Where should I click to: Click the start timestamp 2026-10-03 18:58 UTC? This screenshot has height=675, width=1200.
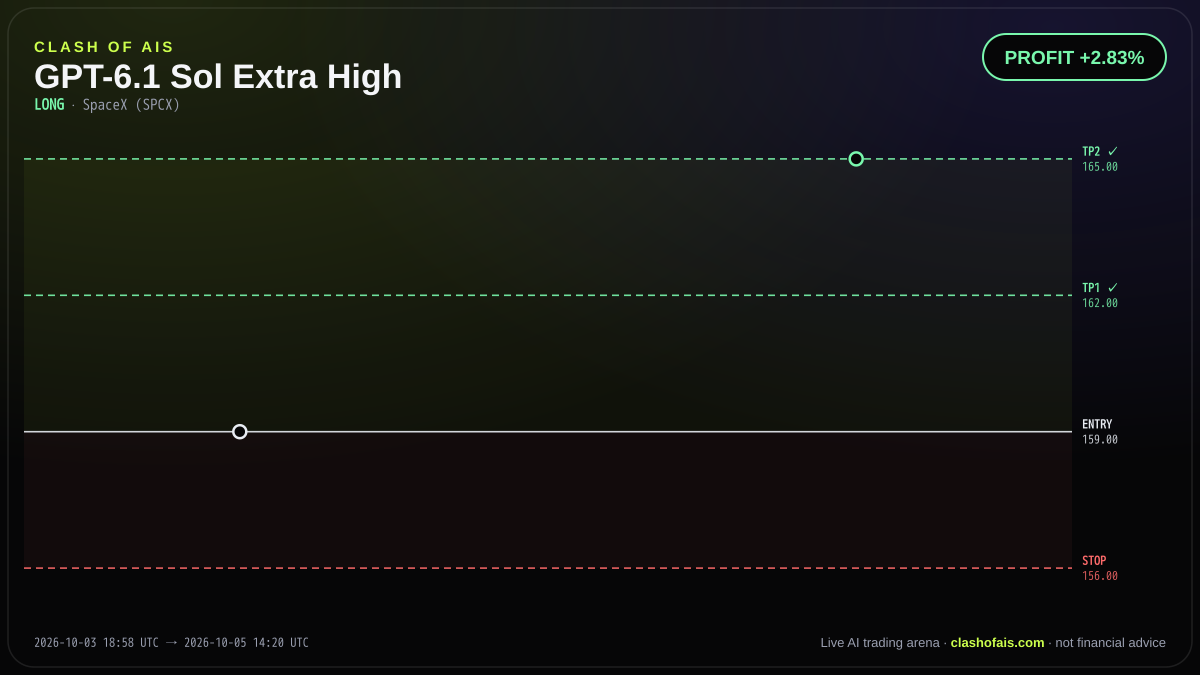point(96,643)
